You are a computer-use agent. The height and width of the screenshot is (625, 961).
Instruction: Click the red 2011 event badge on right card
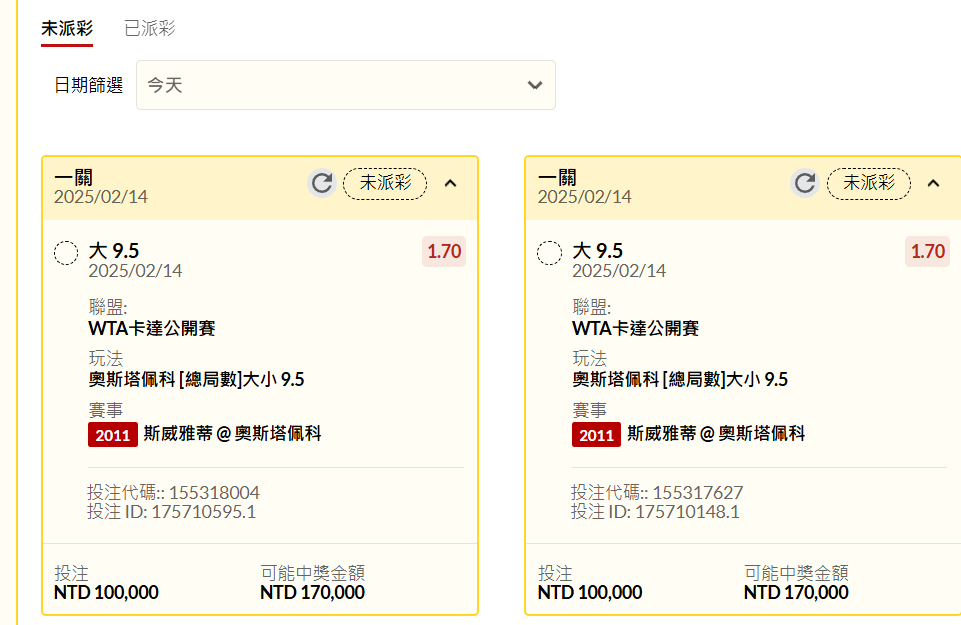point(596,435)
